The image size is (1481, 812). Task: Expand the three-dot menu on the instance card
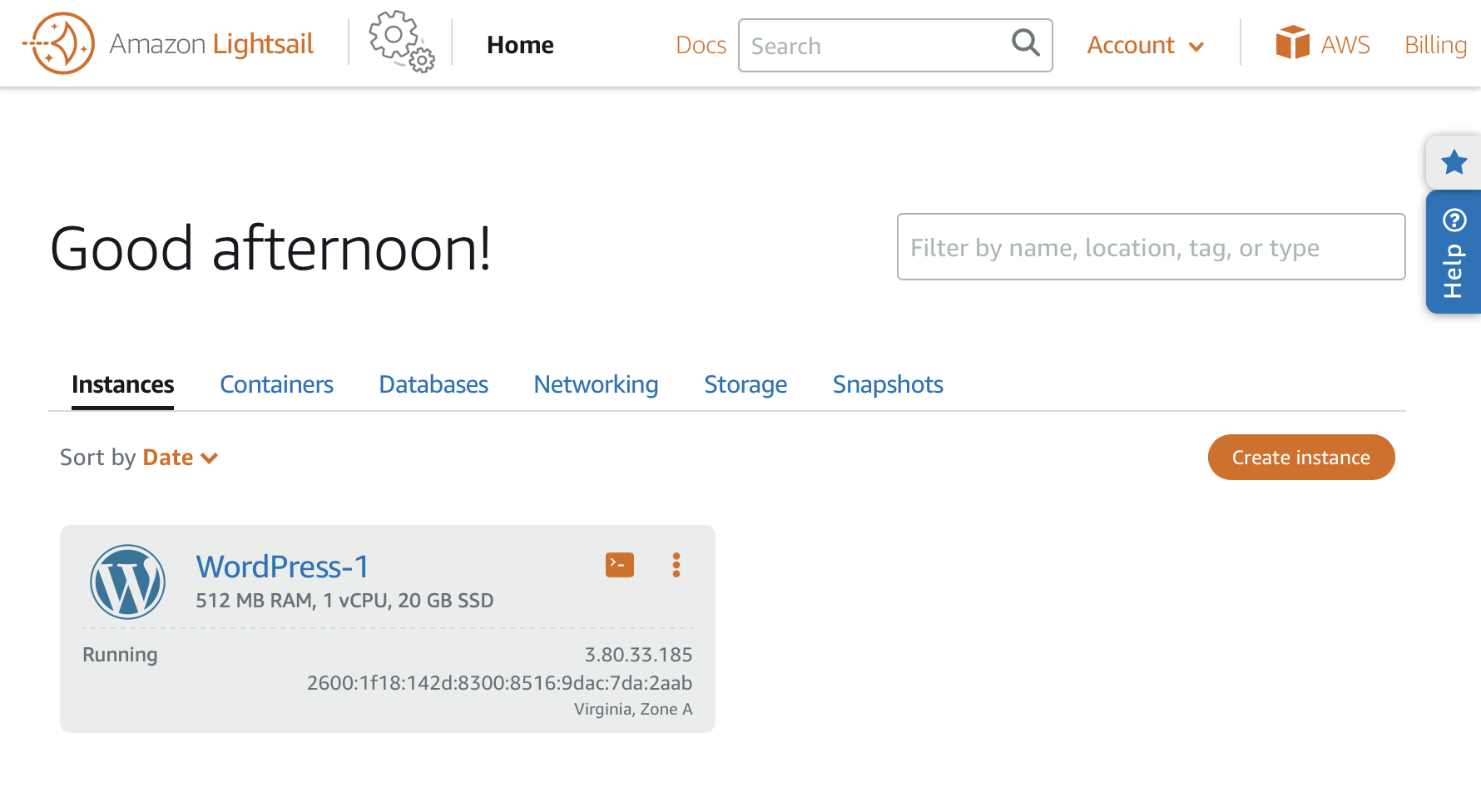tap(676, 565)
